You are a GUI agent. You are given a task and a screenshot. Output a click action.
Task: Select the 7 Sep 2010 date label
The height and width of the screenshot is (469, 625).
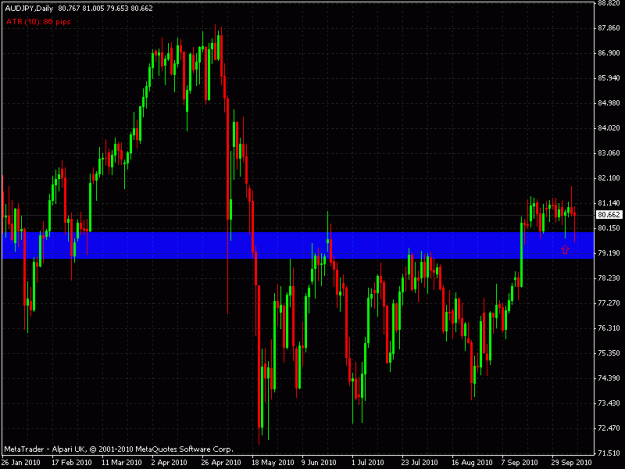pyautogui.click(x=520, y=463)
